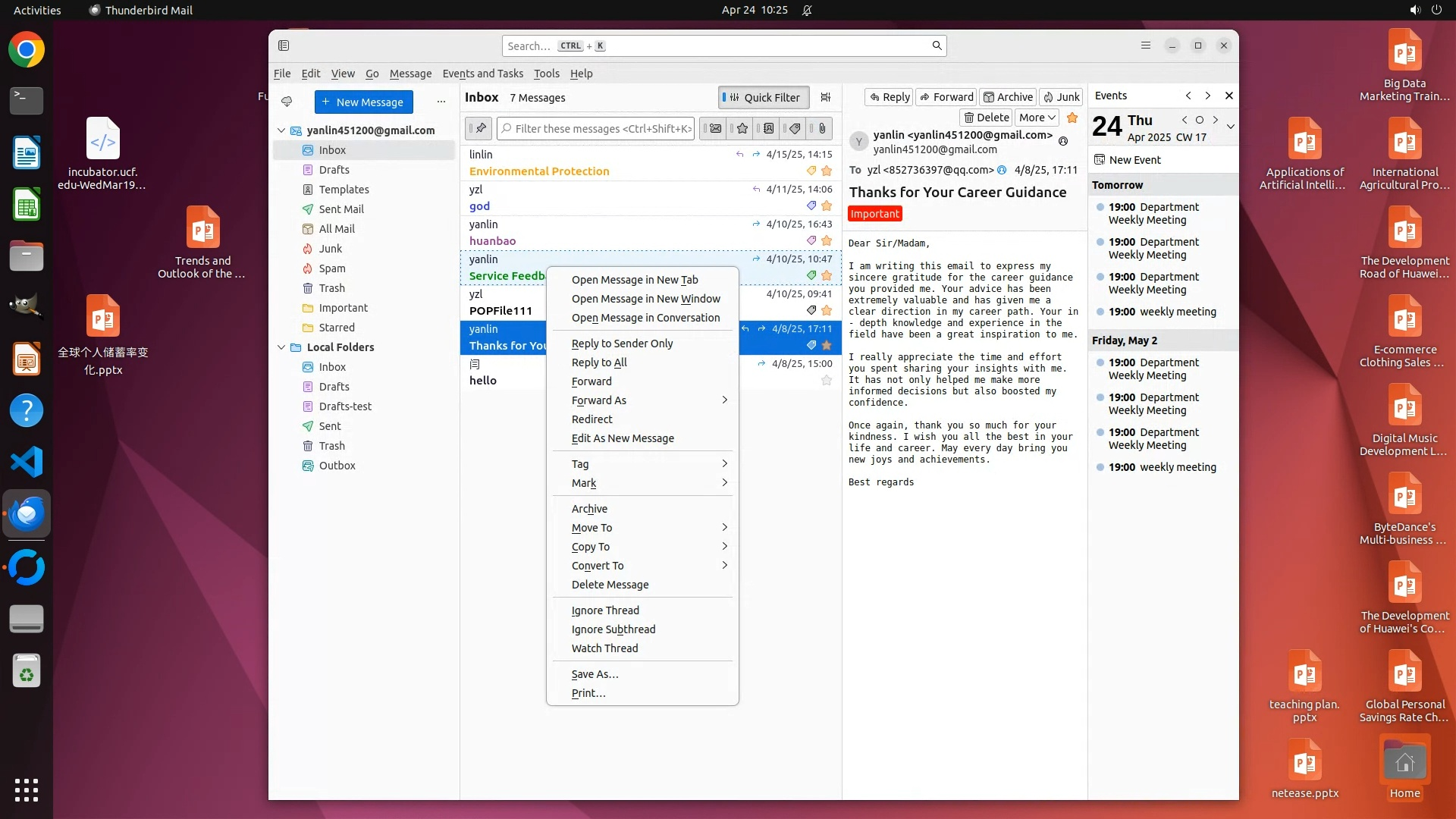Toggle the Unread messages quick filter
Viewport: 1456px width, 819px height.
[715, 129]
